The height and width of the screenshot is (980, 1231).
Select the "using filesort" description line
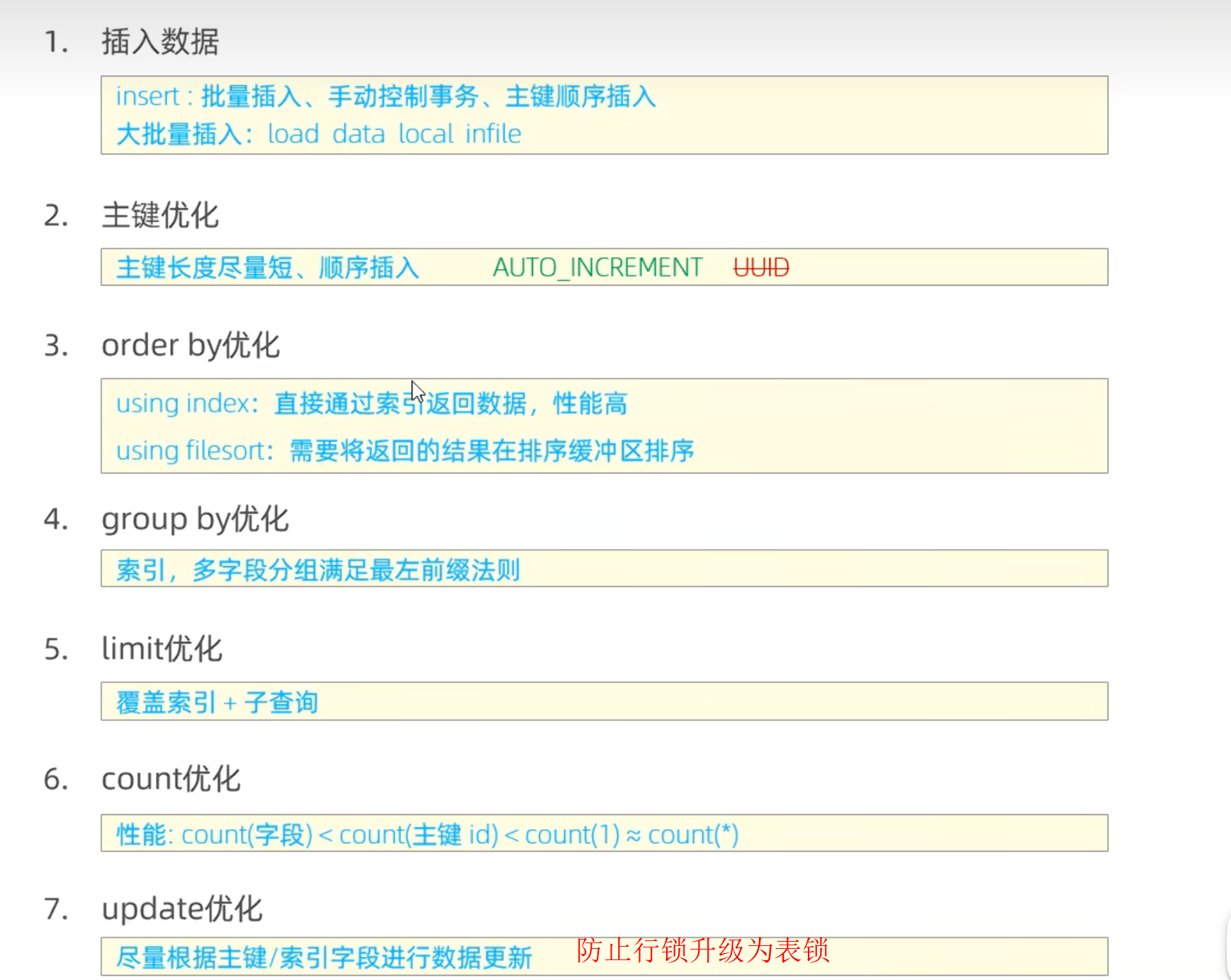click(405, 451)
